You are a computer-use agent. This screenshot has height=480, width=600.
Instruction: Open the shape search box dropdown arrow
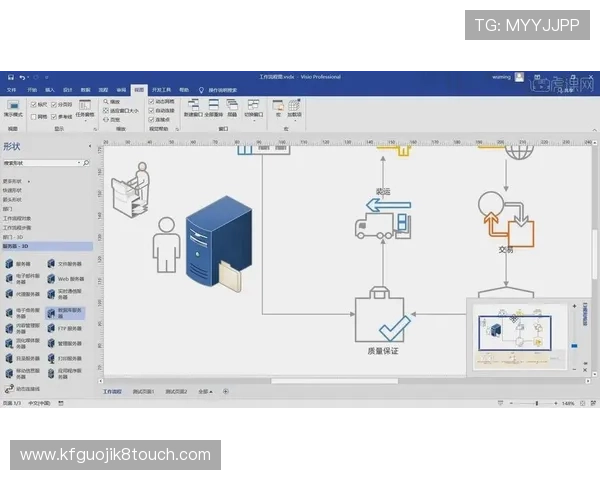(x=79, y=163)
